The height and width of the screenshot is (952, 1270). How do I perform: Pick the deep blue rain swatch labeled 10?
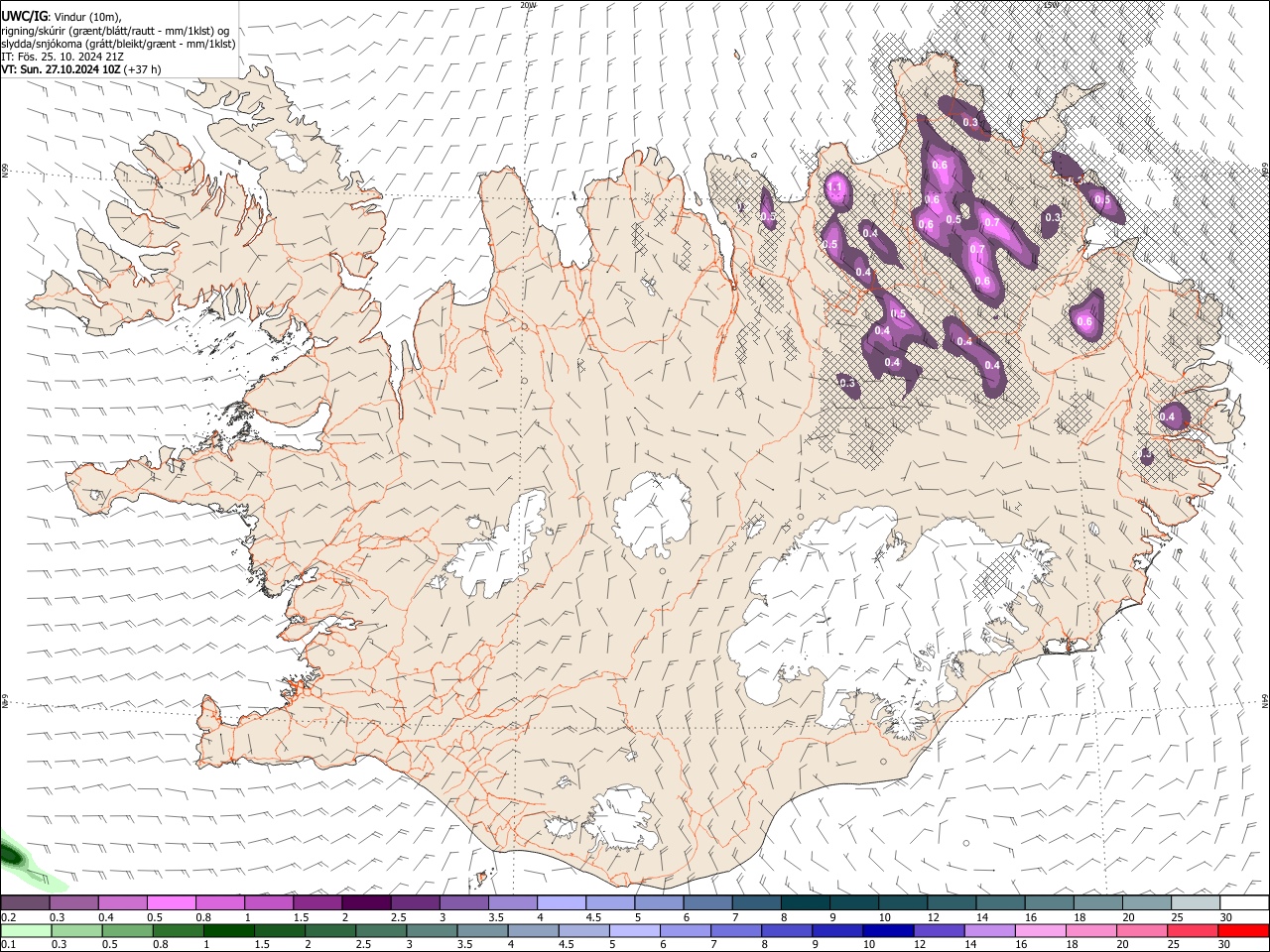[888, 930]
